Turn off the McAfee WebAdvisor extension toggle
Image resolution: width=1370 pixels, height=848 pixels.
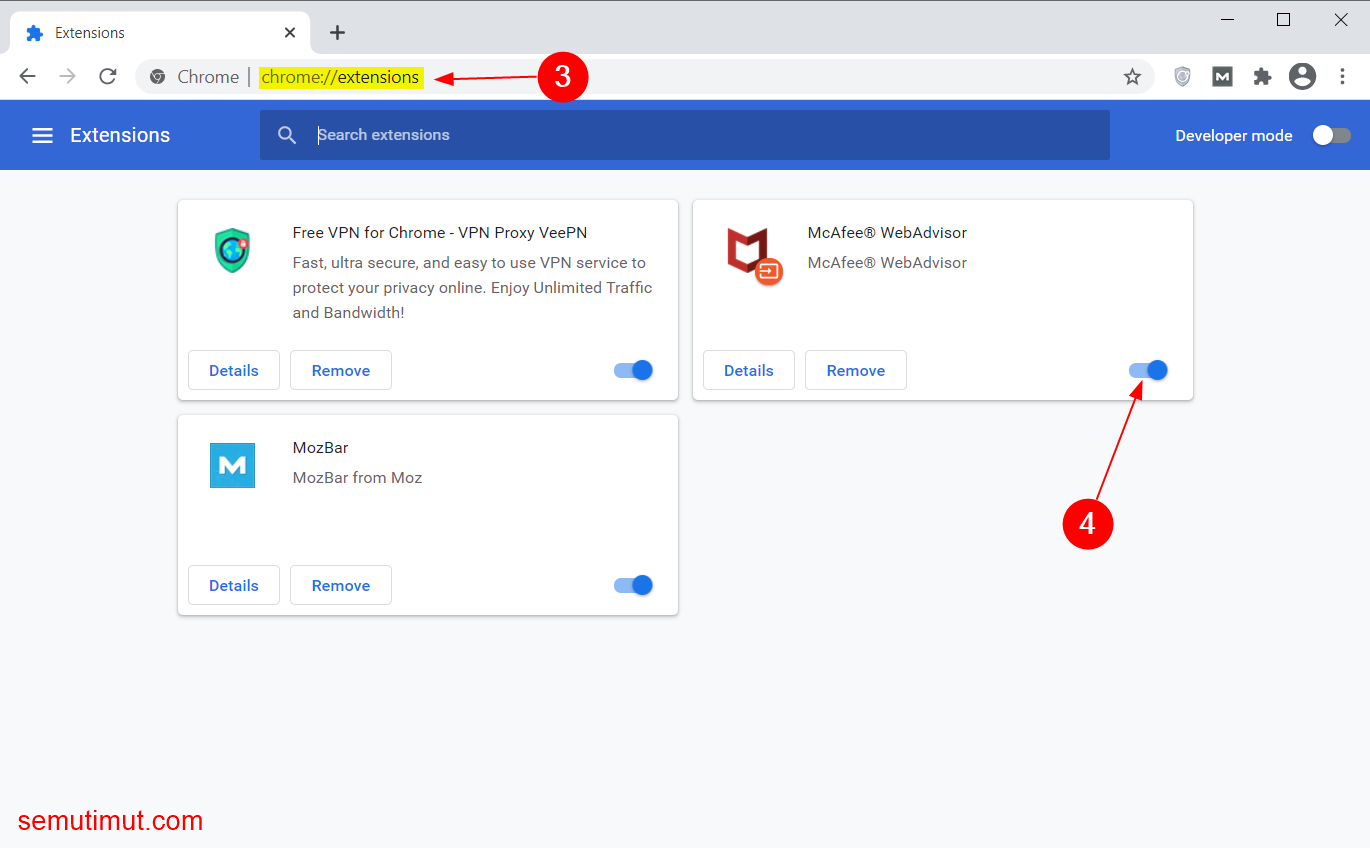coord(1148,370)
